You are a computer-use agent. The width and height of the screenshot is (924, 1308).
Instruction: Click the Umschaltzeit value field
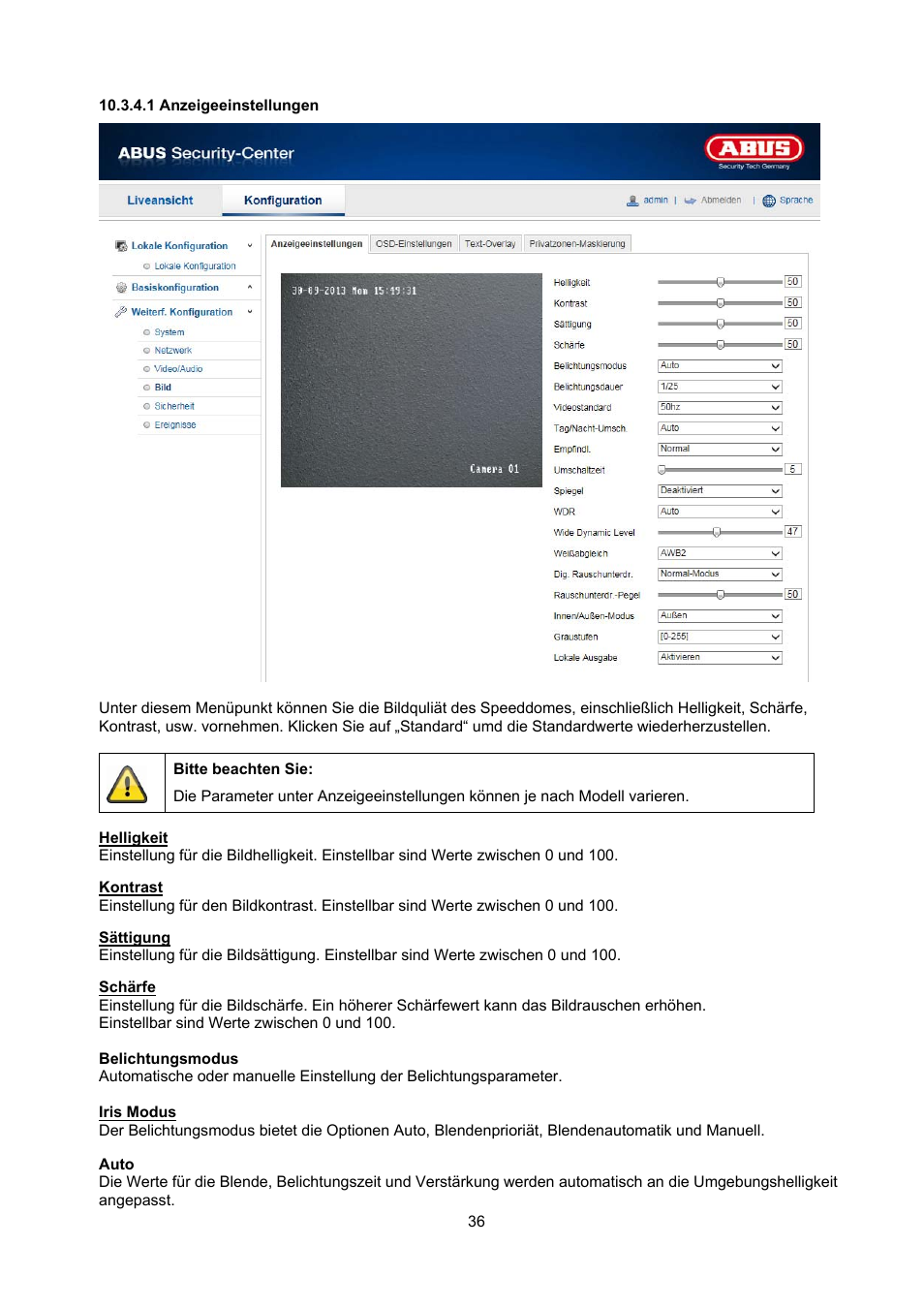pyautogui.click(x=792, y=469)
